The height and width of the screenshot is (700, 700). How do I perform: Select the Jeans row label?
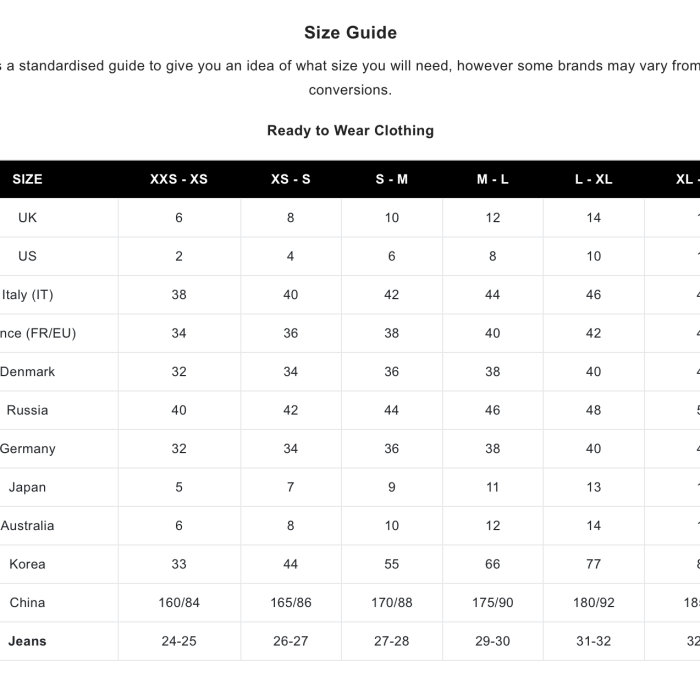27,641
